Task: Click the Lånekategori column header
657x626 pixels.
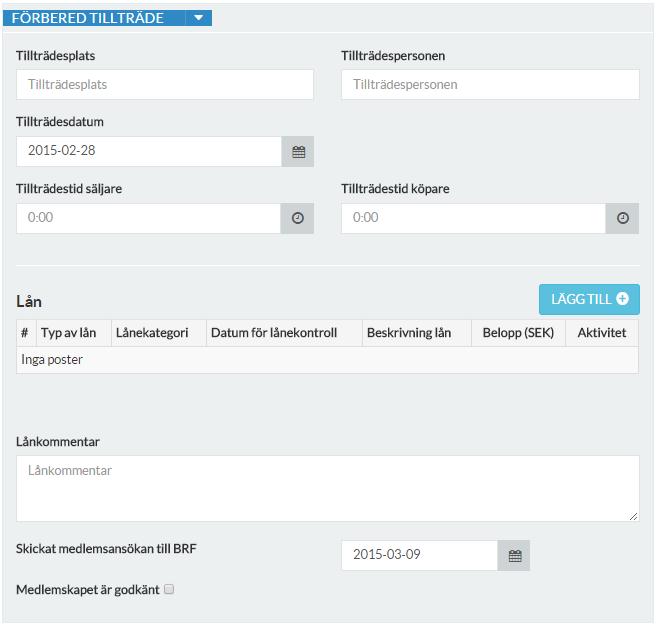Action: point(159,333)
